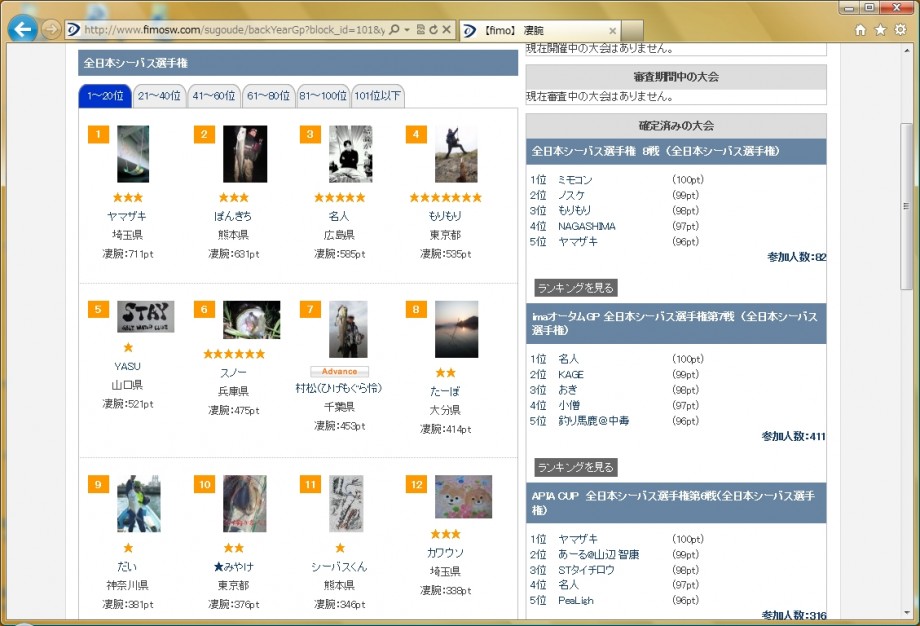The image size is (920, 626).
Task: Open rank 9 だい's profile photo
Action: 139,503
